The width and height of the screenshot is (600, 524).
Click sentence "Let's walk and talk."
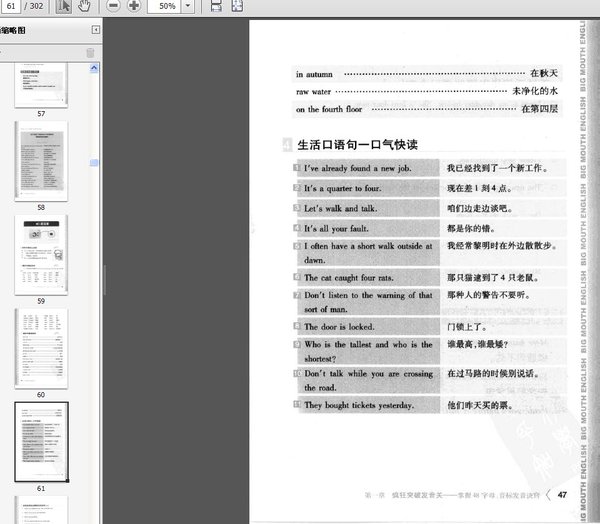pos(341,209)
